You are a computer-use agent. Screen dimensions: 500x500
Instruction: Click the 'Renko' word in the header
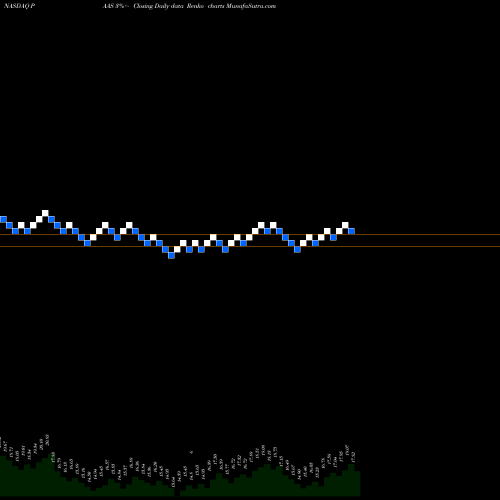[195, 6]
